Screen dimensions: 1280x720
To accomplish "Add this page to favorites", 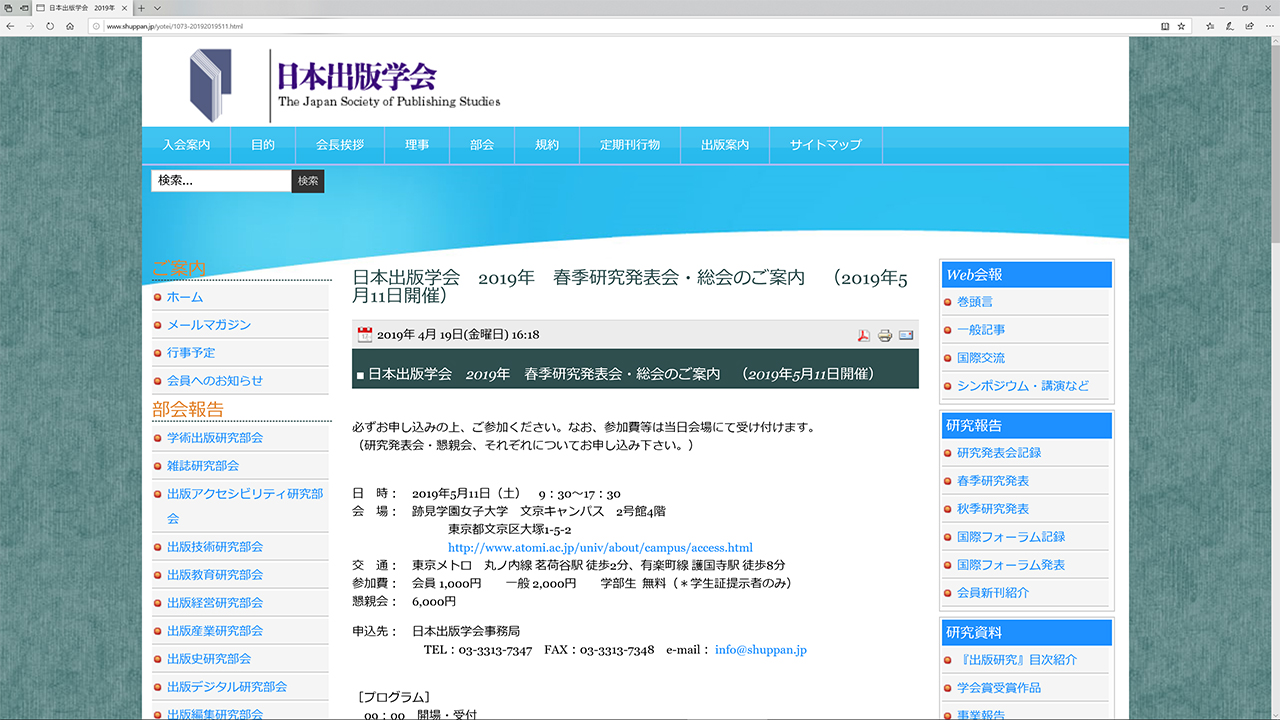I will pos(1182,26).
